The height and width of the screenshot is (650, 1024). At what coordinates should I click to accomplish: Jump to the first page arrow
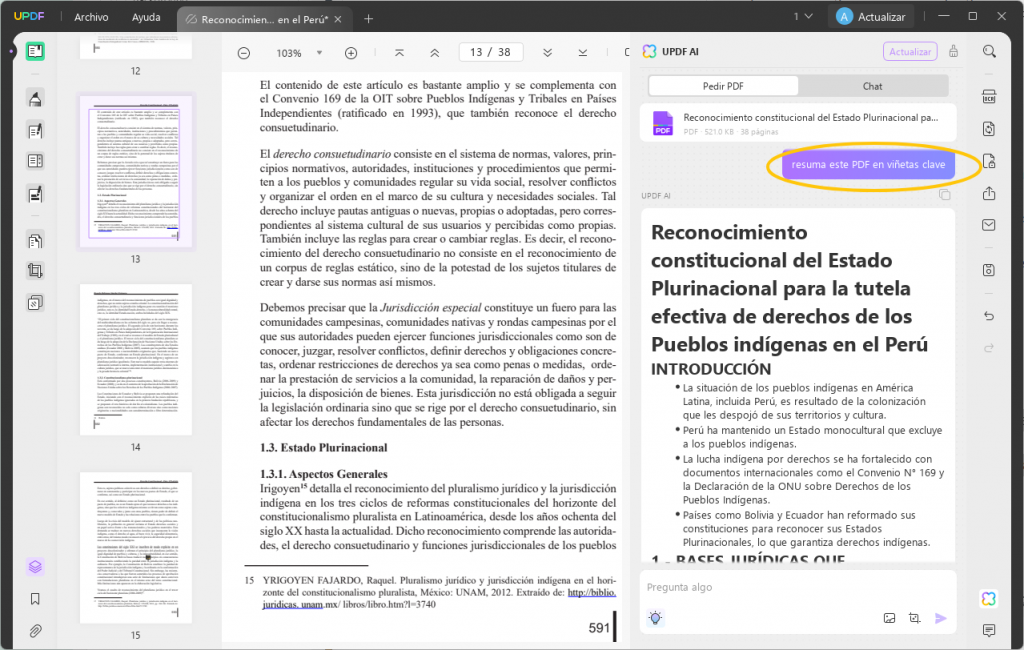click(399, 53)
